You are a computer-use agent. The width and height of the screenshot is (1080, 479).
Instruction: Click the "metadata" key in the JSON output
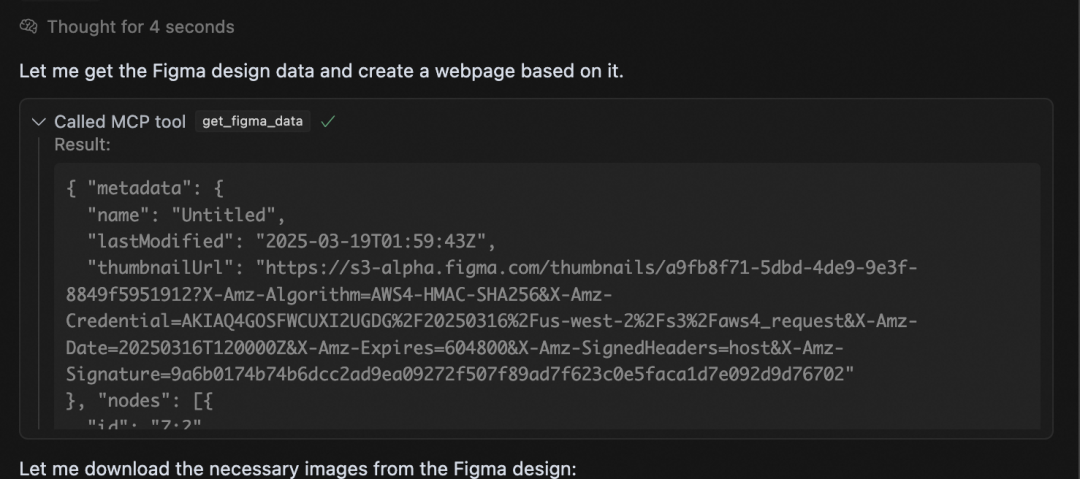tap(138, 189)
